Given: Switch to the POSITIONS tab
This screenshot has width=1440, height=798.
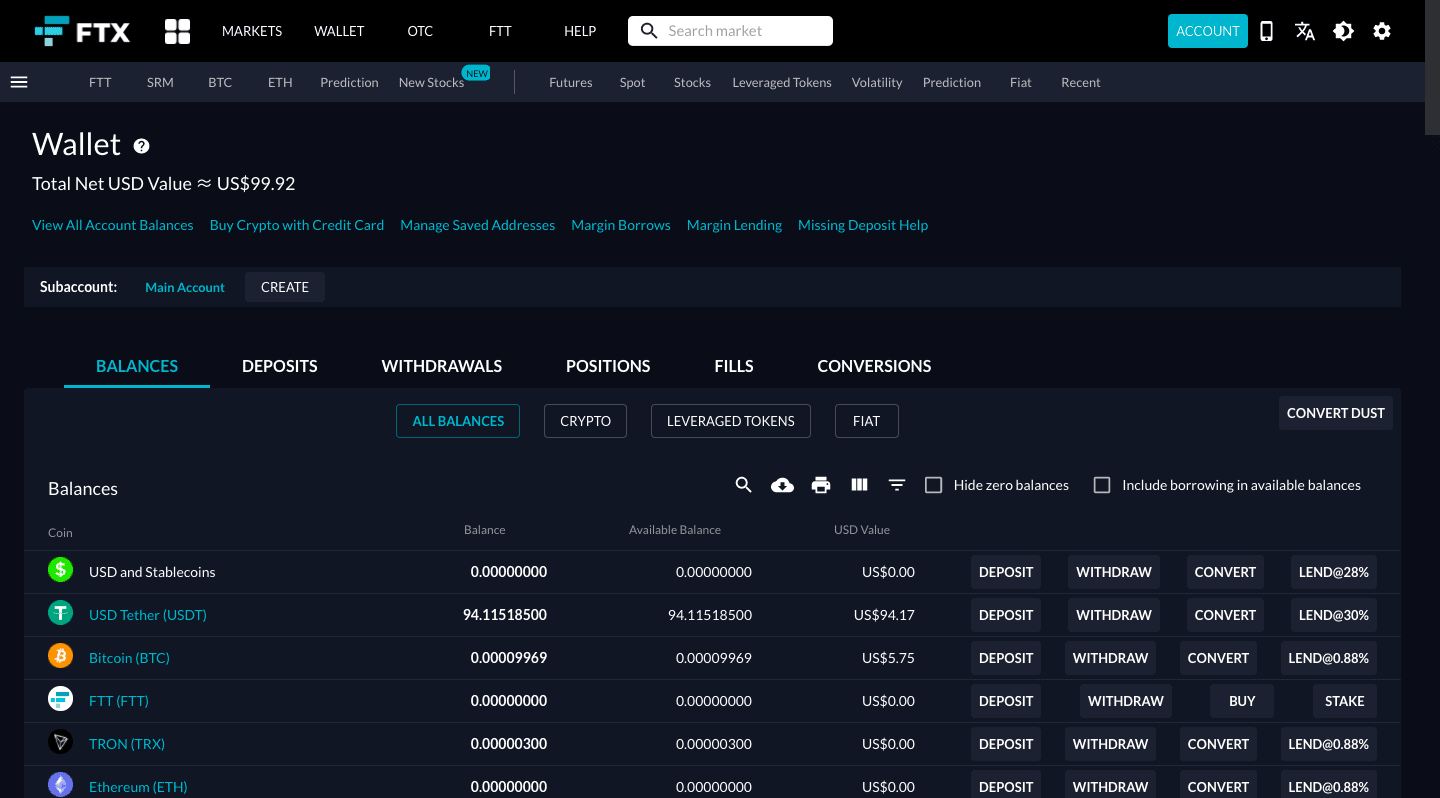Looking at the screenshot, I should coord(608,366).
